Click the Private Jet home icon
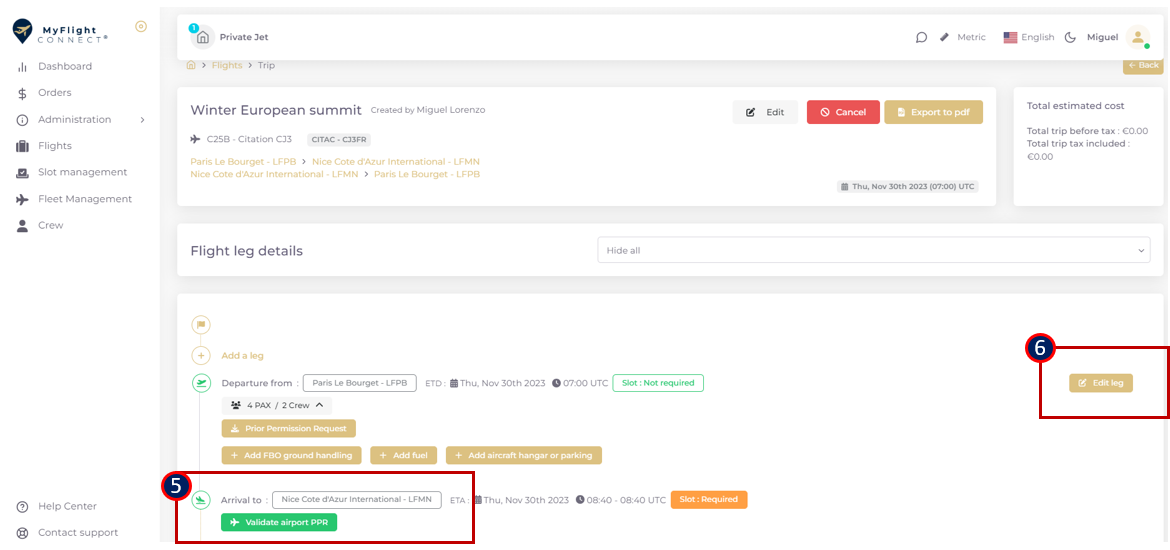Viewport: 1170px width, 550px height. [x=203, y=37]
